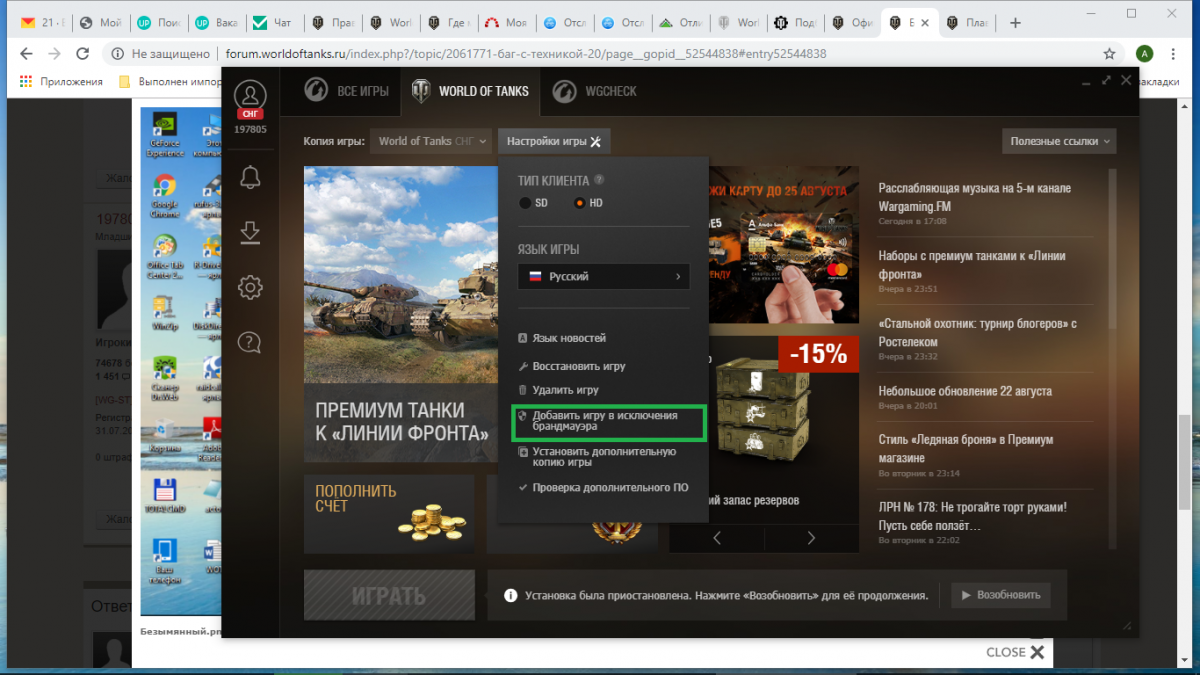Select the SD client type
Screen dimensions: 1200x675
coord(533,203)
